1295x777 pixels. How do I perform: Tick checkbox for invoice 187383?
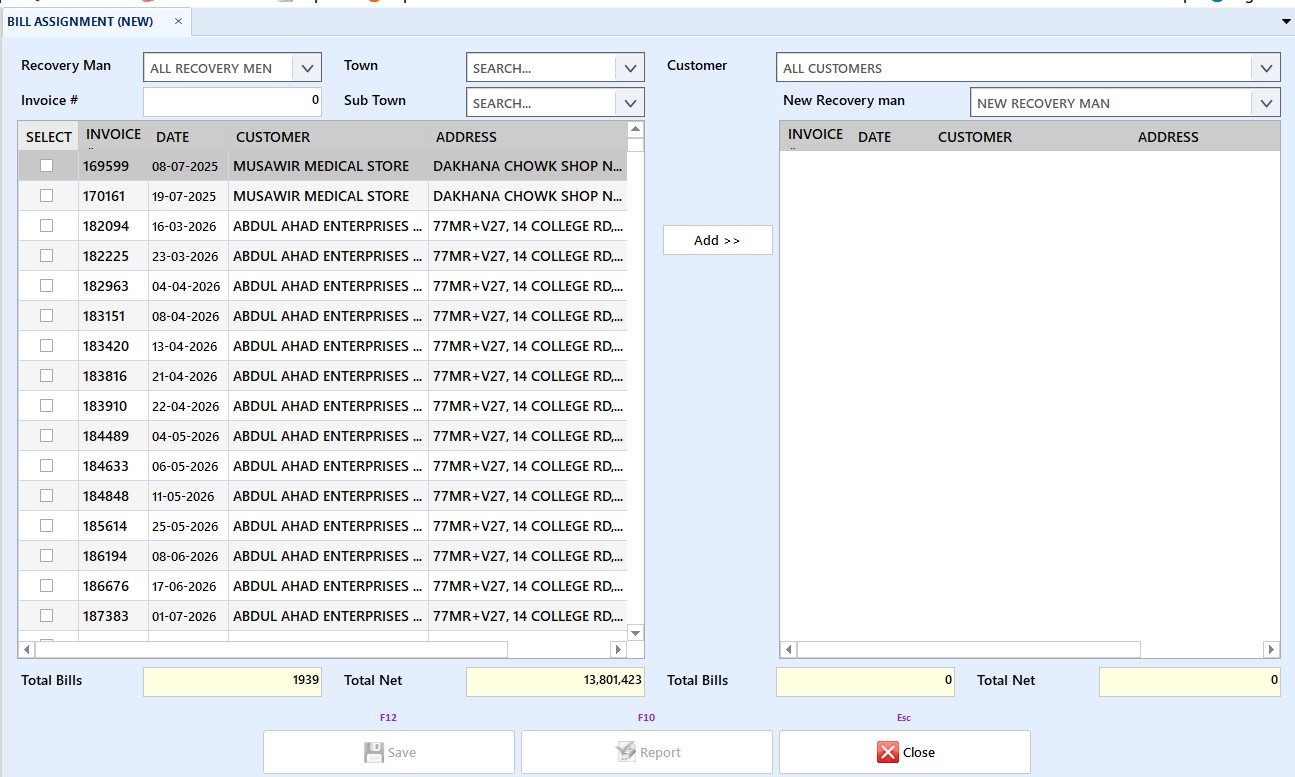46,616
